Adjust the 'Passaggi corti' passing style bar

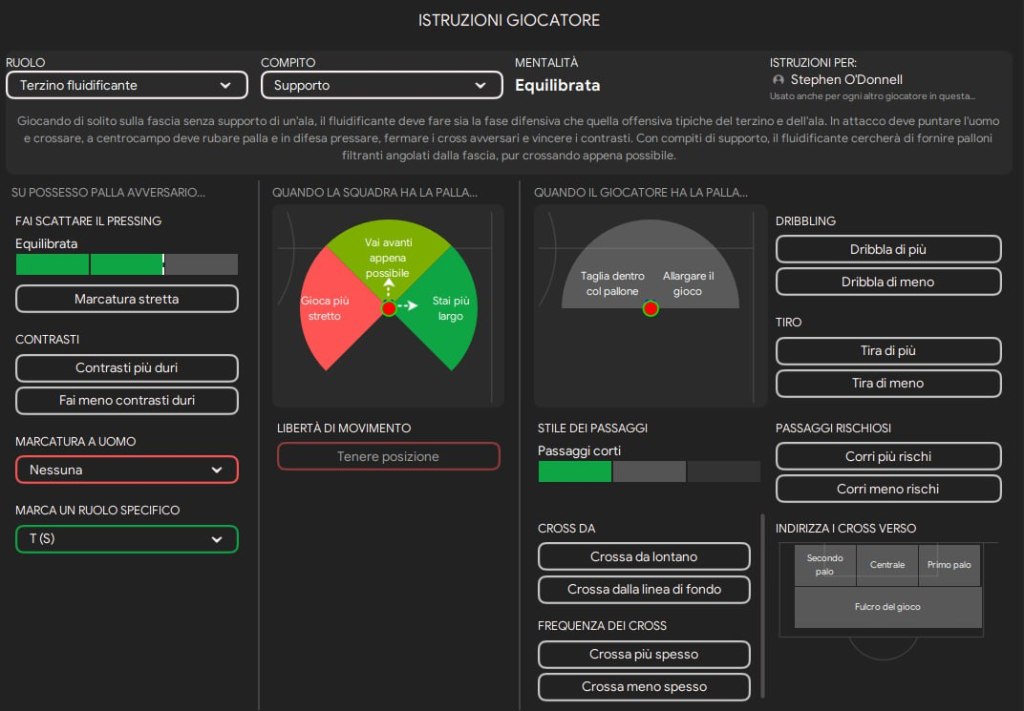pyautogui.click(x=649, y=472)
